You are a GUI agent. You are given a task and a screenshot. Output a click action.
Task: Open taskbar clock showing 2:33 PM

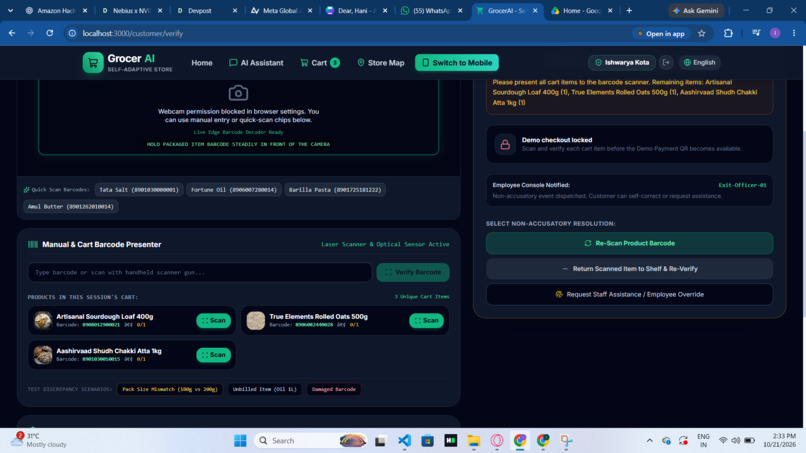click(779, 440)
